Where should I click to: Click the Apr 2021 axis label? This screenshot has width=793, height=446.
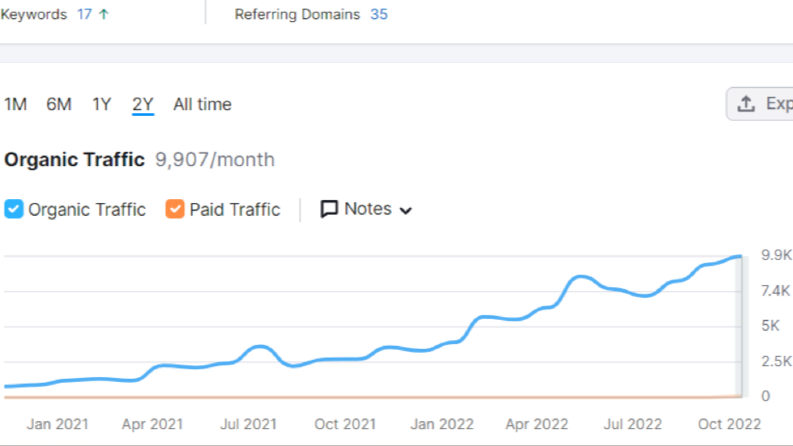[x=152, y=424]
